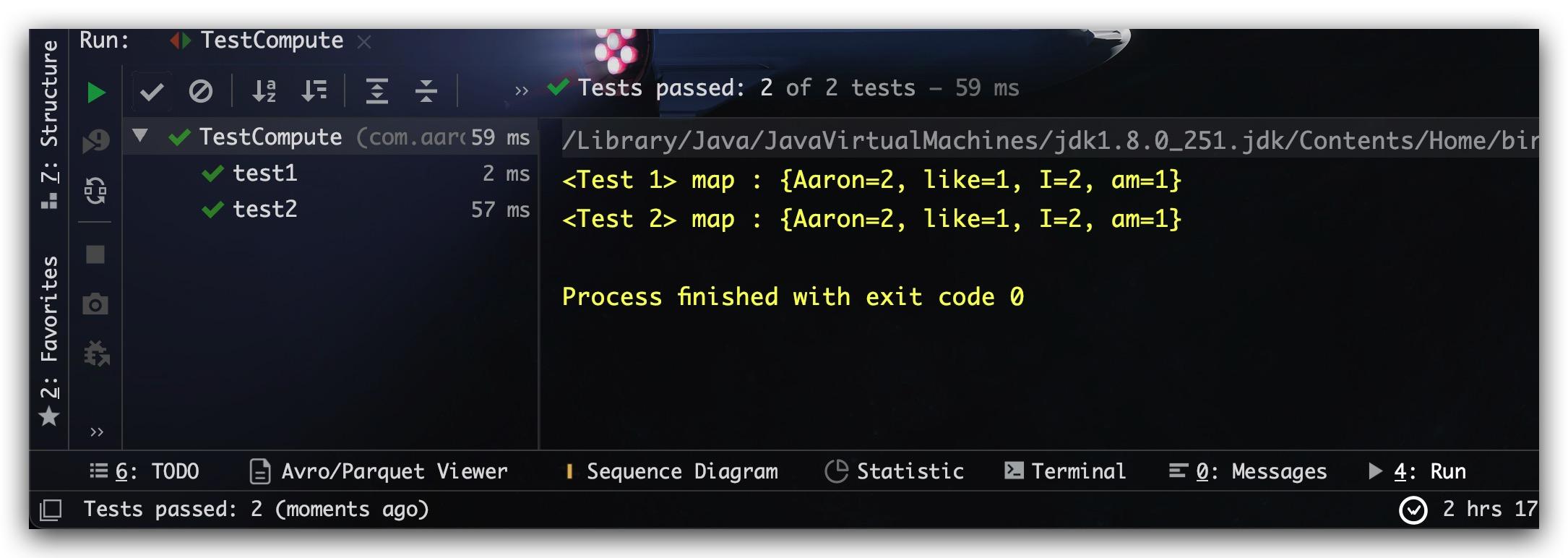Screen dimensions: 1568x558
Task: Toggle Show Passed tests checkmark
Action: 152,92
